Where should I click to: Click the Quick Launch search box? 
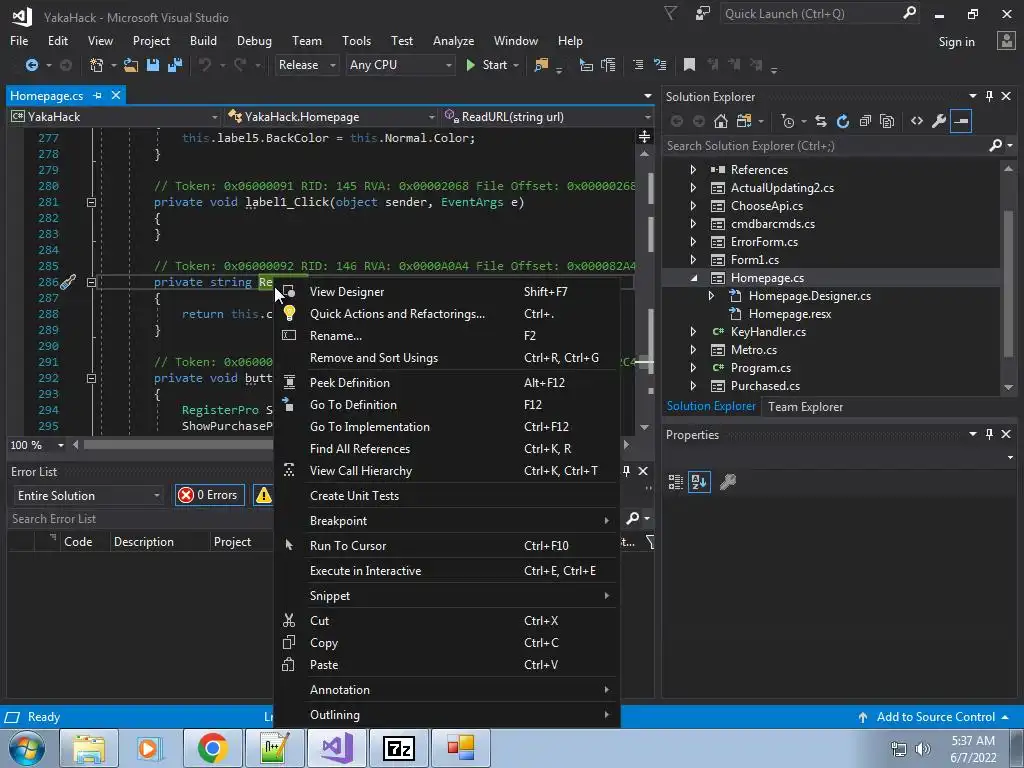pyautogui.click(x=819, y=14)
